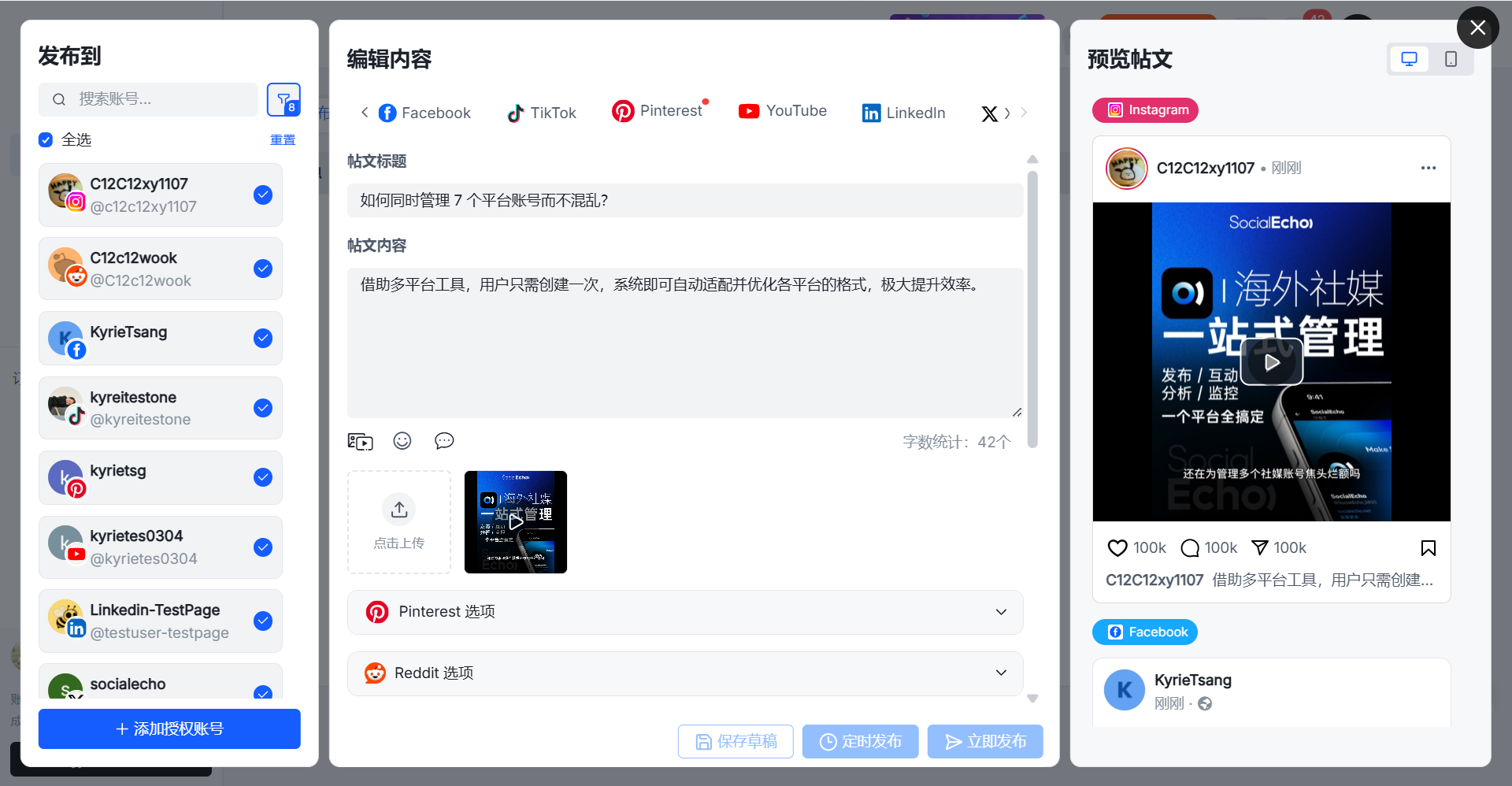Click the uploaded video thumbnail
1512x786 pixels.
(516, 522)
